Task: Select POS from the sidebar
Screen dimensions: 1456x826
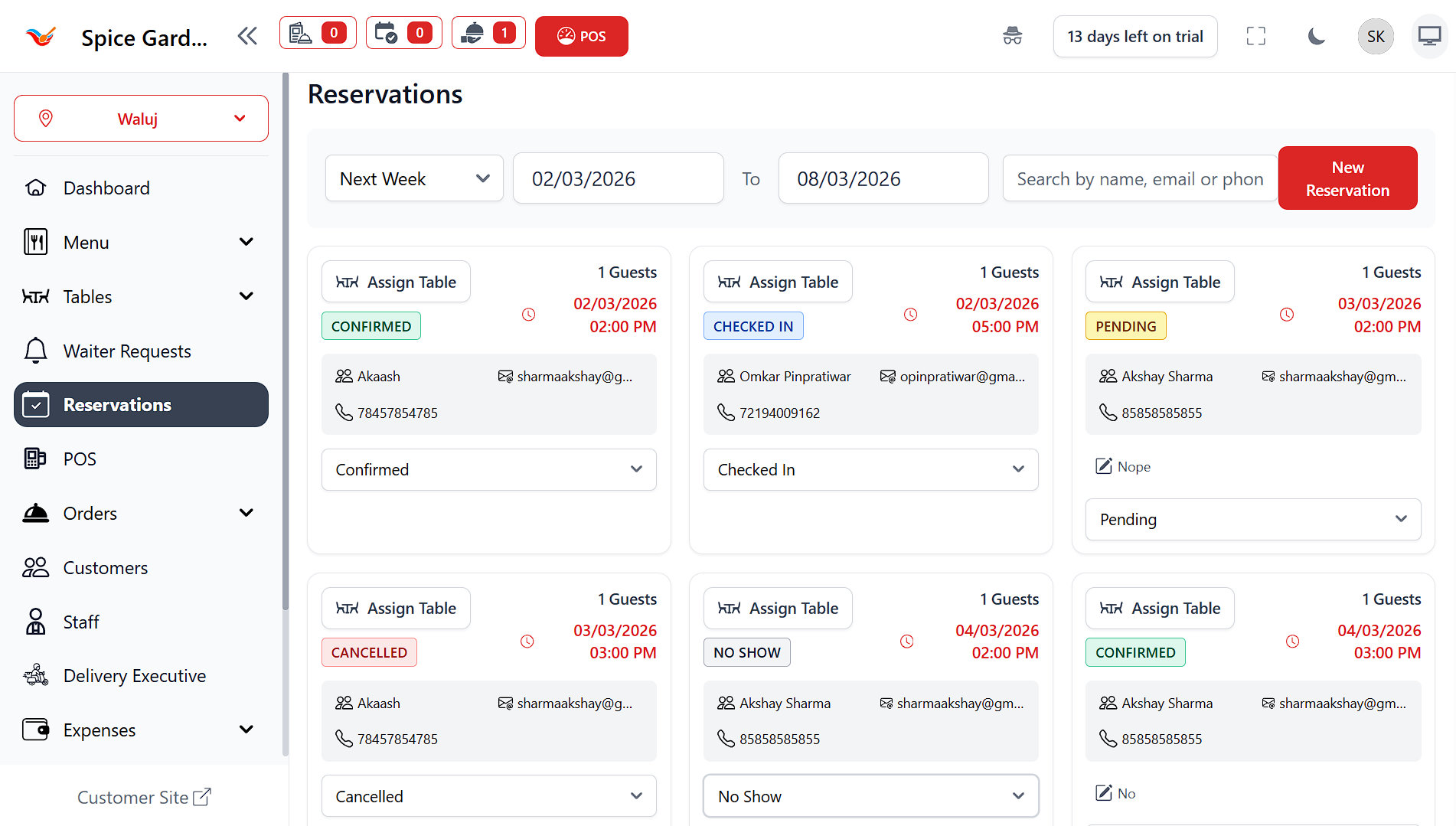Action: [x=79, y=459]
